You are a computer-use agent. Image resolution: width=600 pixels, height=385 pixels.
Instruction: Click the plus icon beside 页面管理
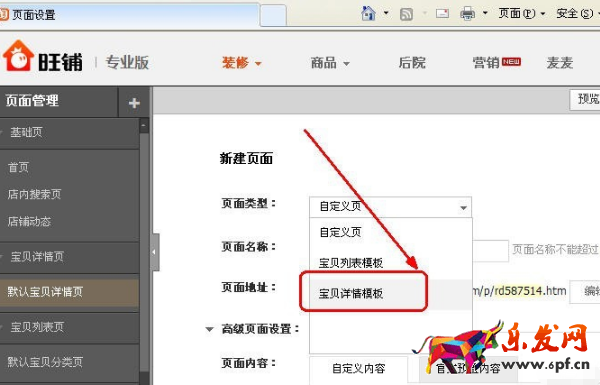134,103
